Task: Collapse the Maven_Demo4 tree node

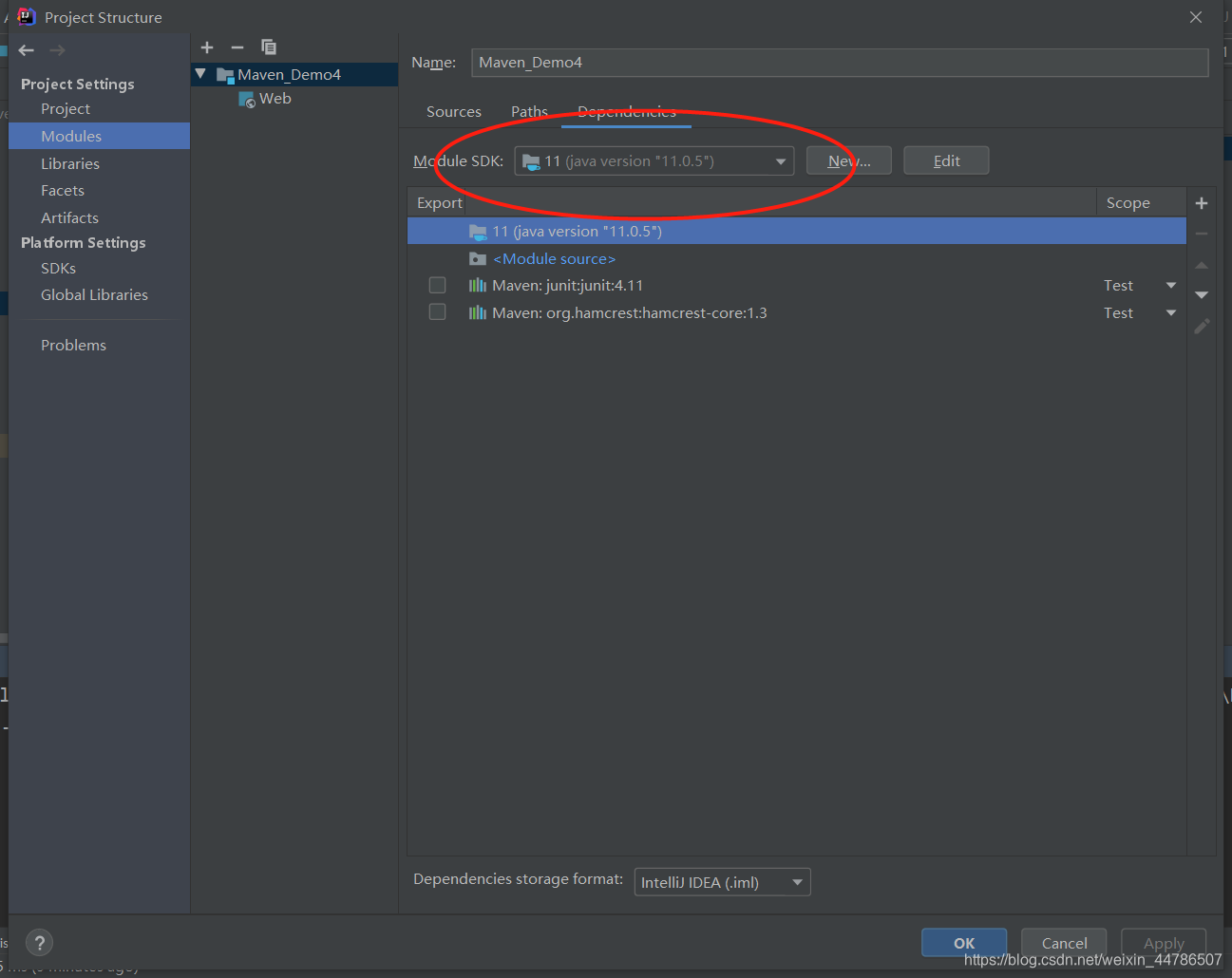Action: click(x=200, y=74)
